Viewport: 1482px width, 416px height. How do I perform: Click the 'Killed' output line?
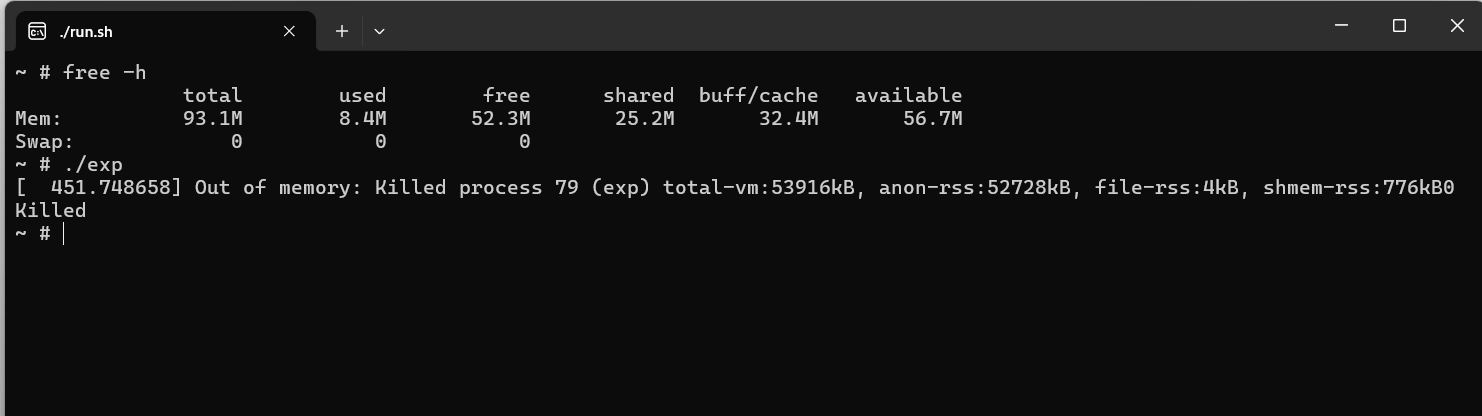[50, 210]
